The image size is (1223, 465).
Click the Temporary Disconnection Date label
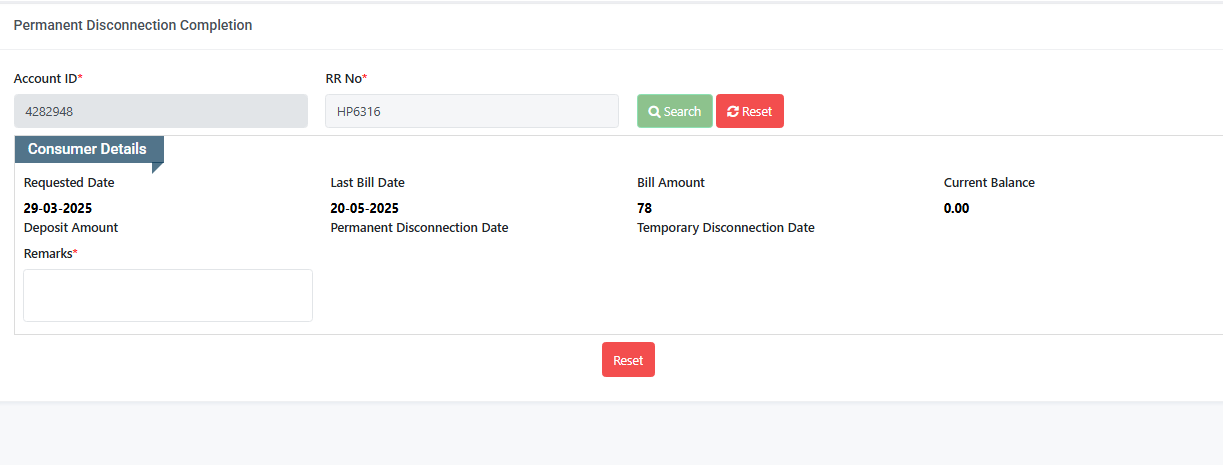point(726,227)
